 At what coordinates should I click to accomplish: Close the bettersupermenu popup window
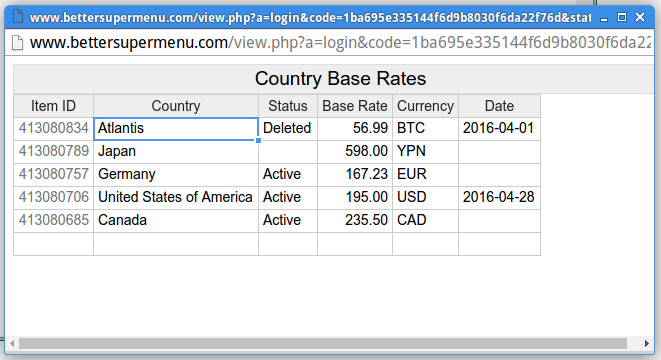(640, 17)
